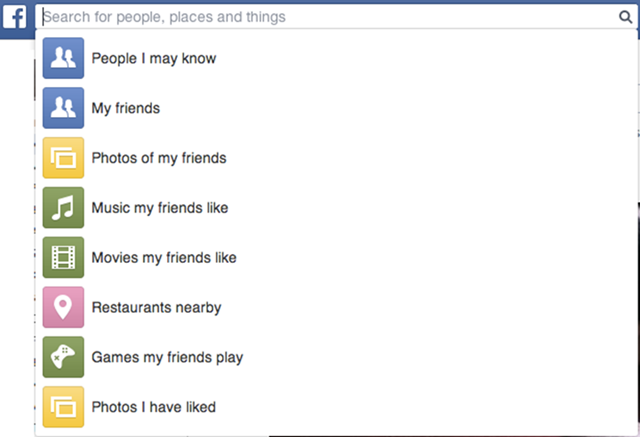This screenshot has height=437, width=640.
Task: Select "People I may know" suggestion
Action: (154, 58)
